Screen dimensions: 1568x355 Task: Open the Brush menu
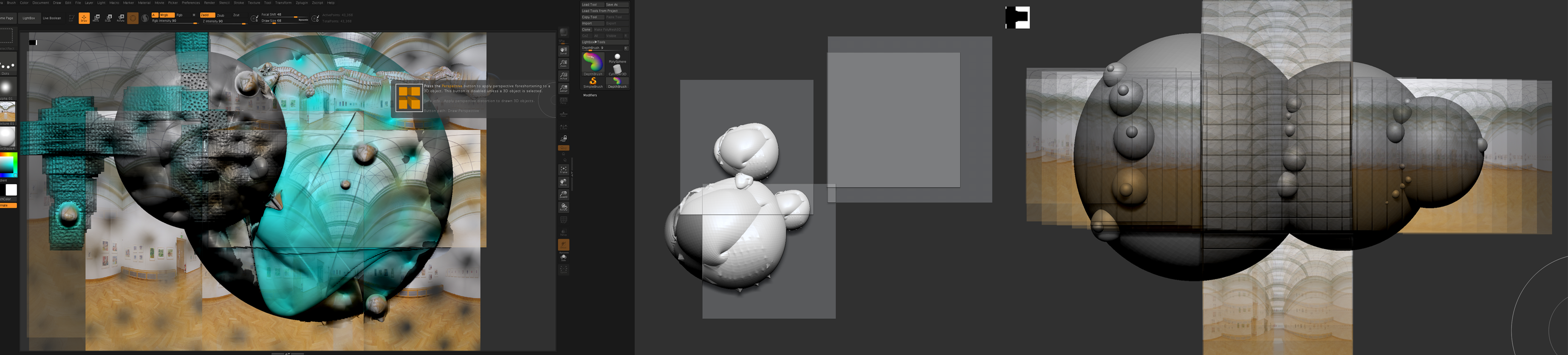(11, 3)
